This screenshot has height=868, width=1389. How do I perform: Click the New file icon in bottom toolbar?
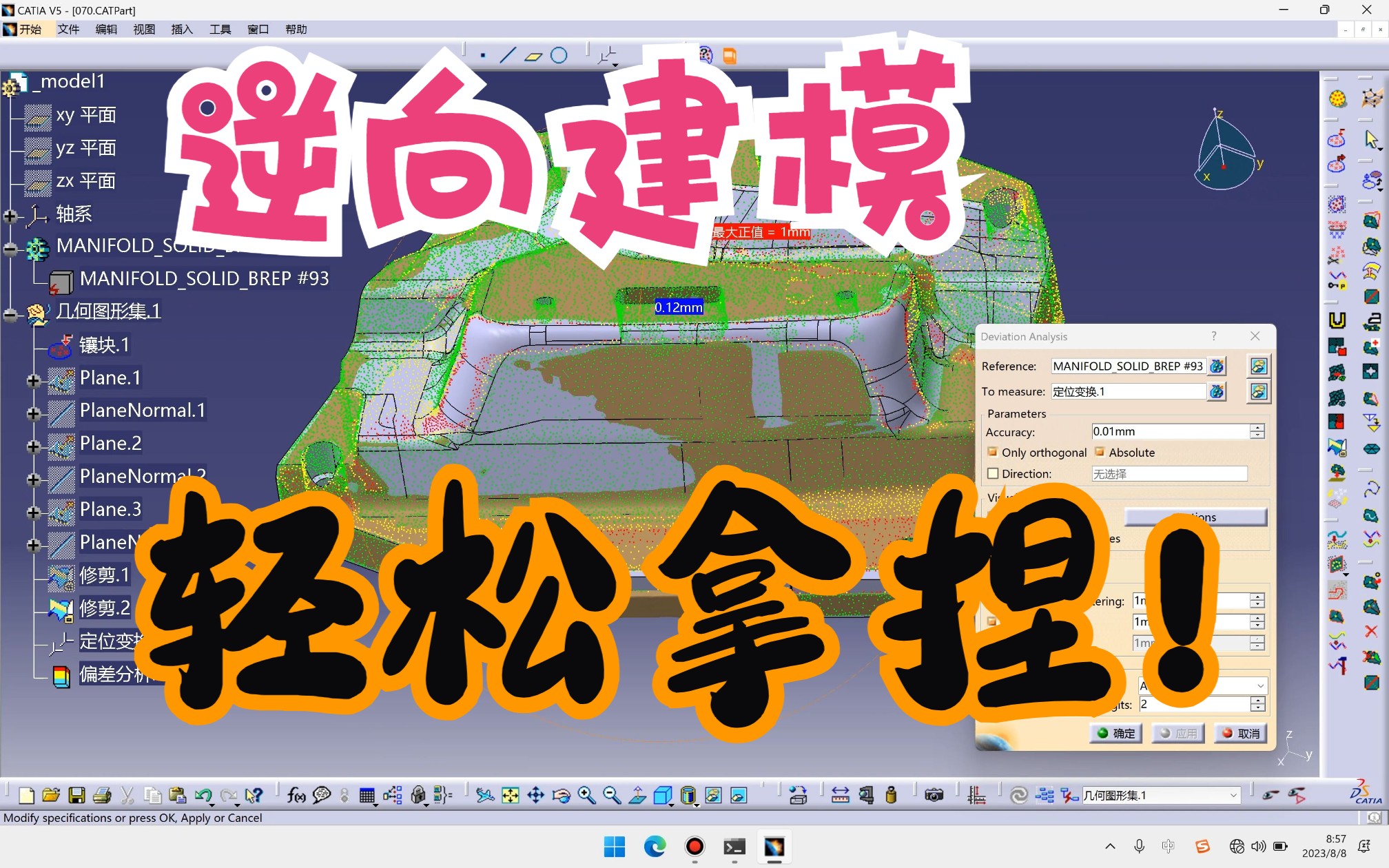click(26, 796)
